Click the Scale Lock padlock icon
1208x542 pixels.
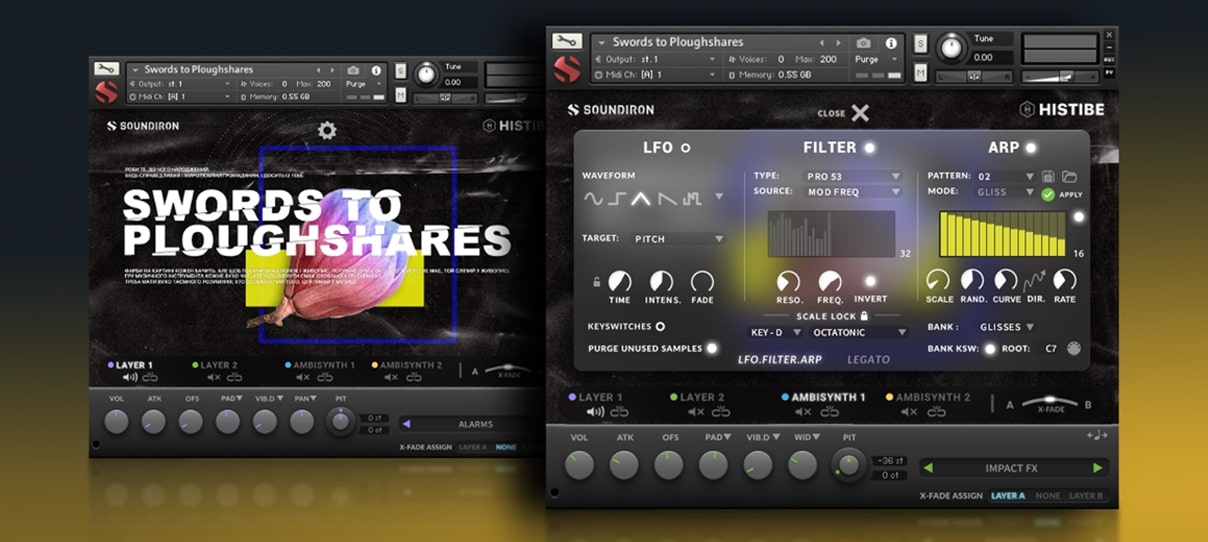pos(864,316)
